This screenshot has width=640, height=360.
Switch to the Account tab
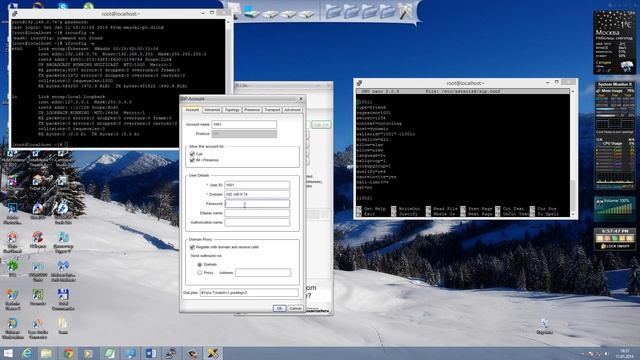pyautogui.click(x=192, y=110)
